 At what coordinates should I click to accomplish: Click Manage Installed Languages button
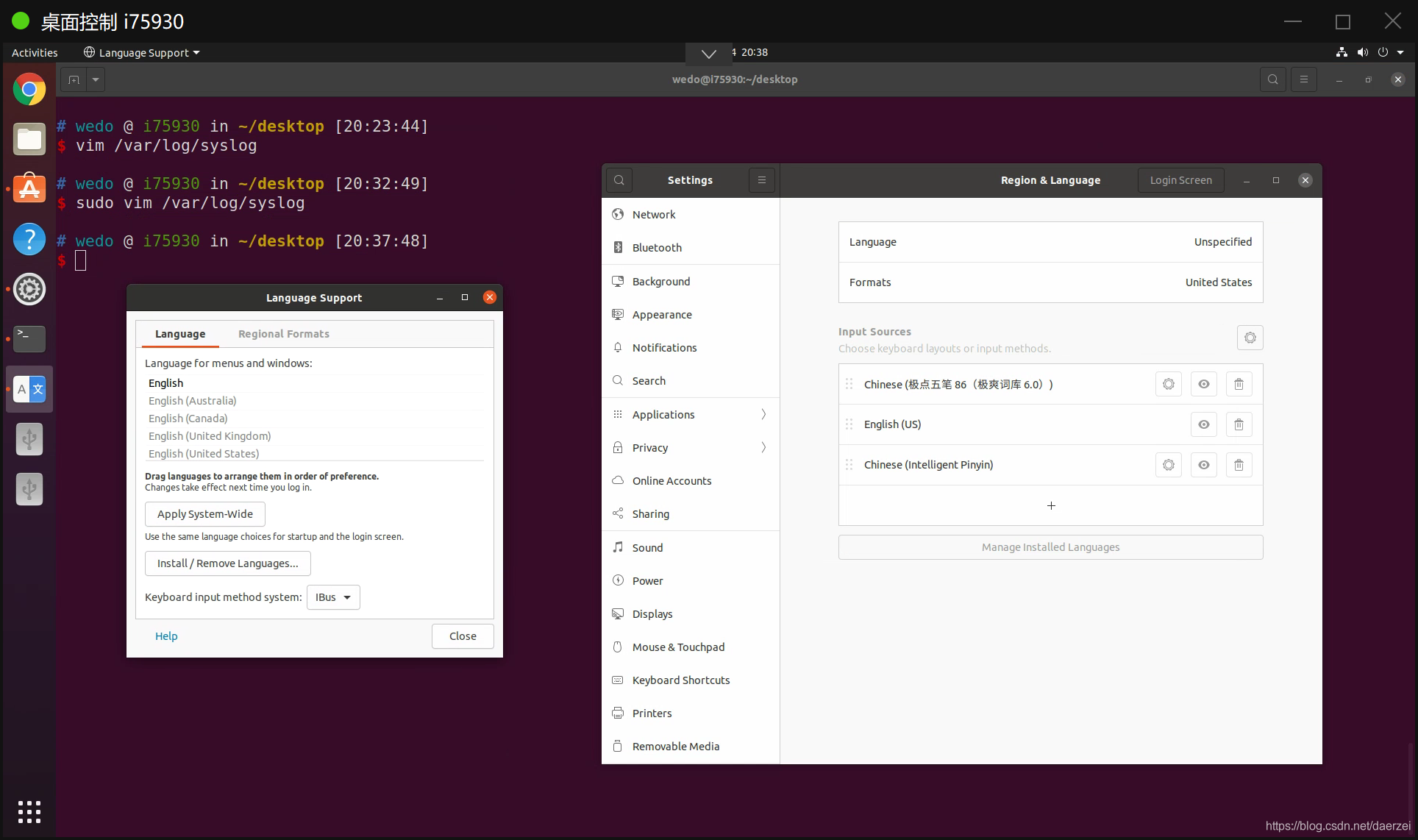[1050, 547]
